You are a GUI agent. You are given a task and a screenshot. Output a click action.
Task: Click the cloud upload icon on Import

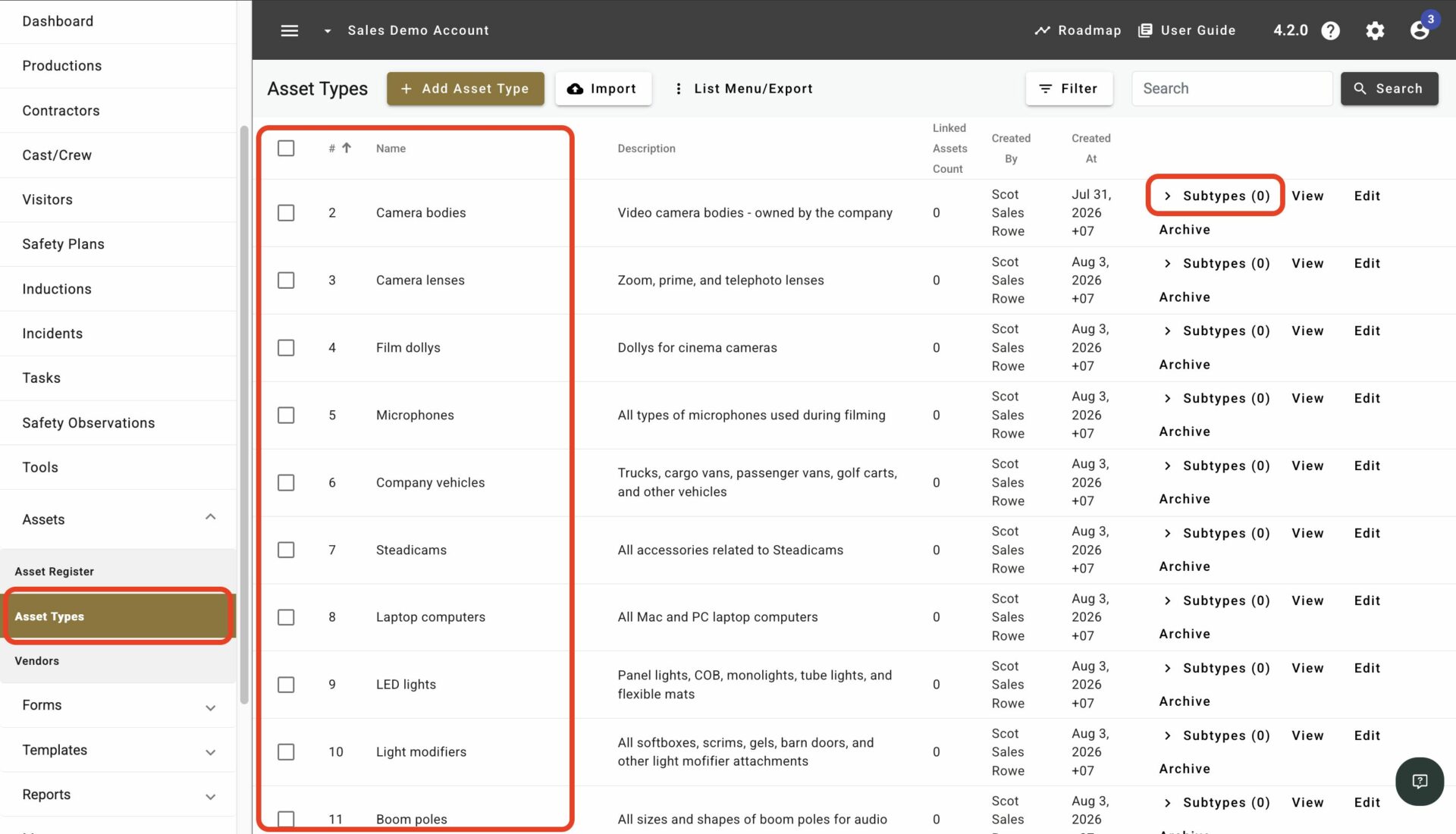[576, 89]
